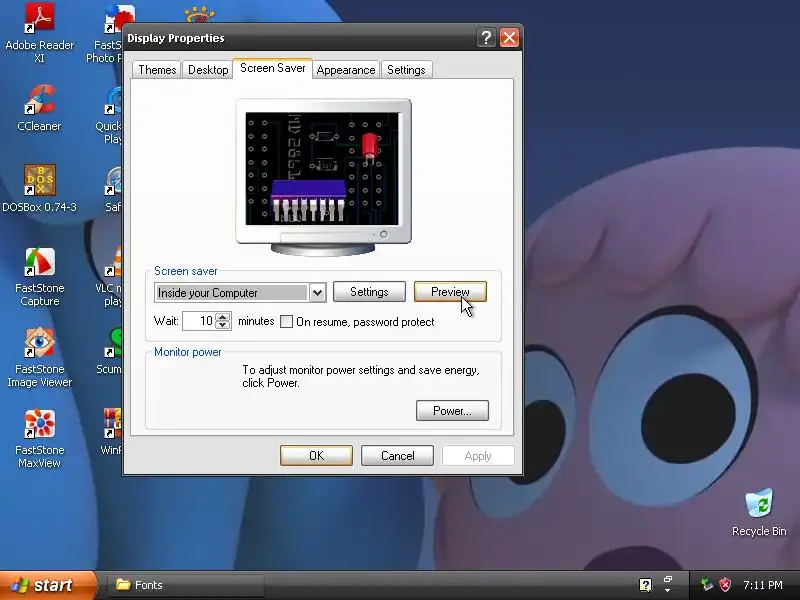This screenshot has height=600, width=800.
Task: Open CCleaner desktop shortcut
Action: coord(39,108)
